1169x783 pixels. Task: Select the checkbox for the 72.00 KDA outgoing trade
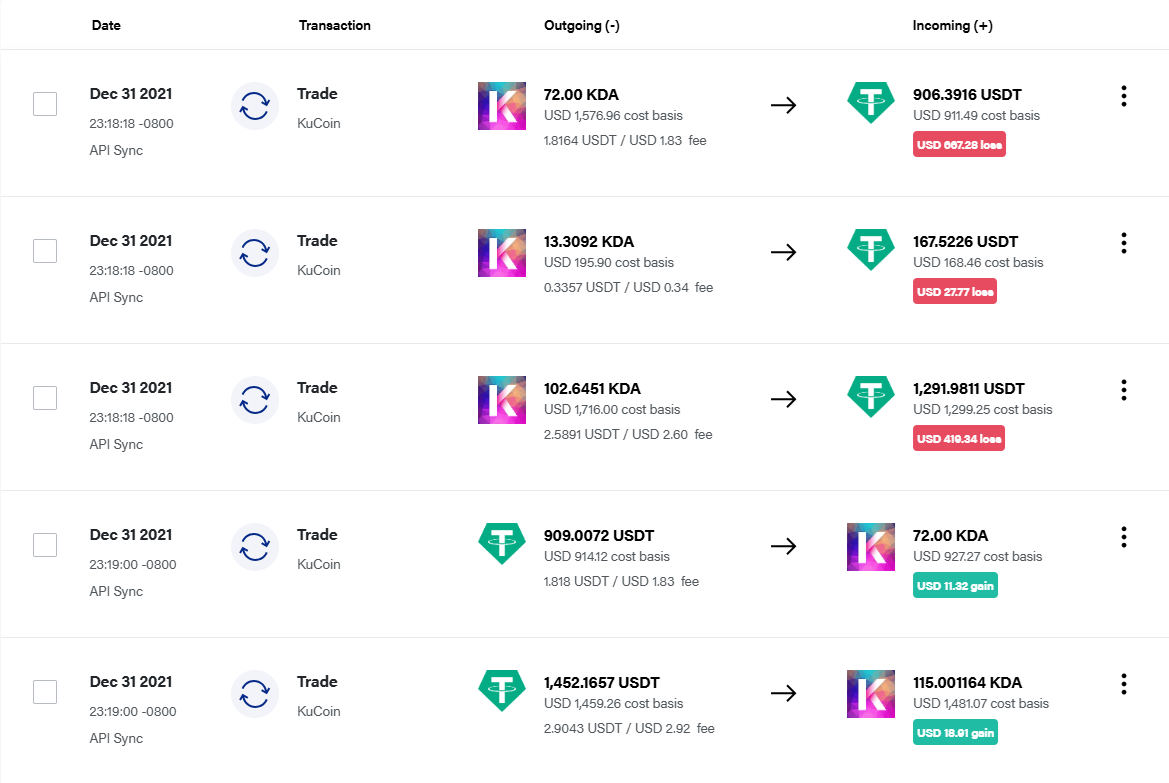pyautogui.click(x=45, y=104)
